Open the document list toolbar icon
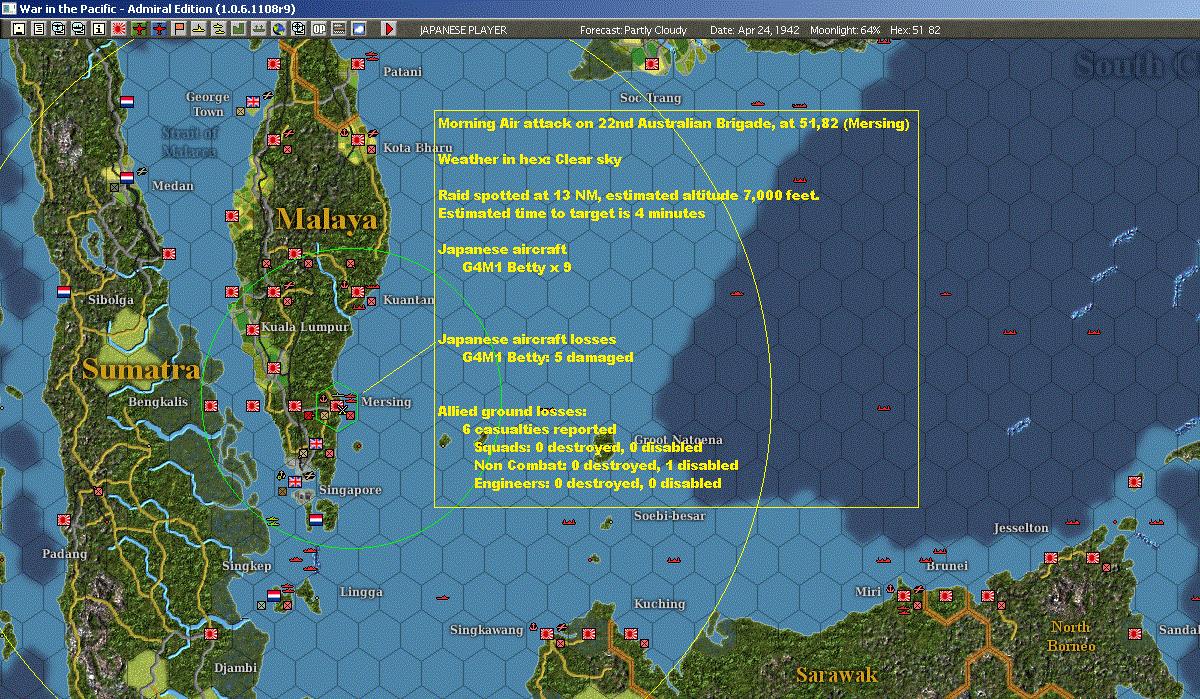 [x=39, y=29]
